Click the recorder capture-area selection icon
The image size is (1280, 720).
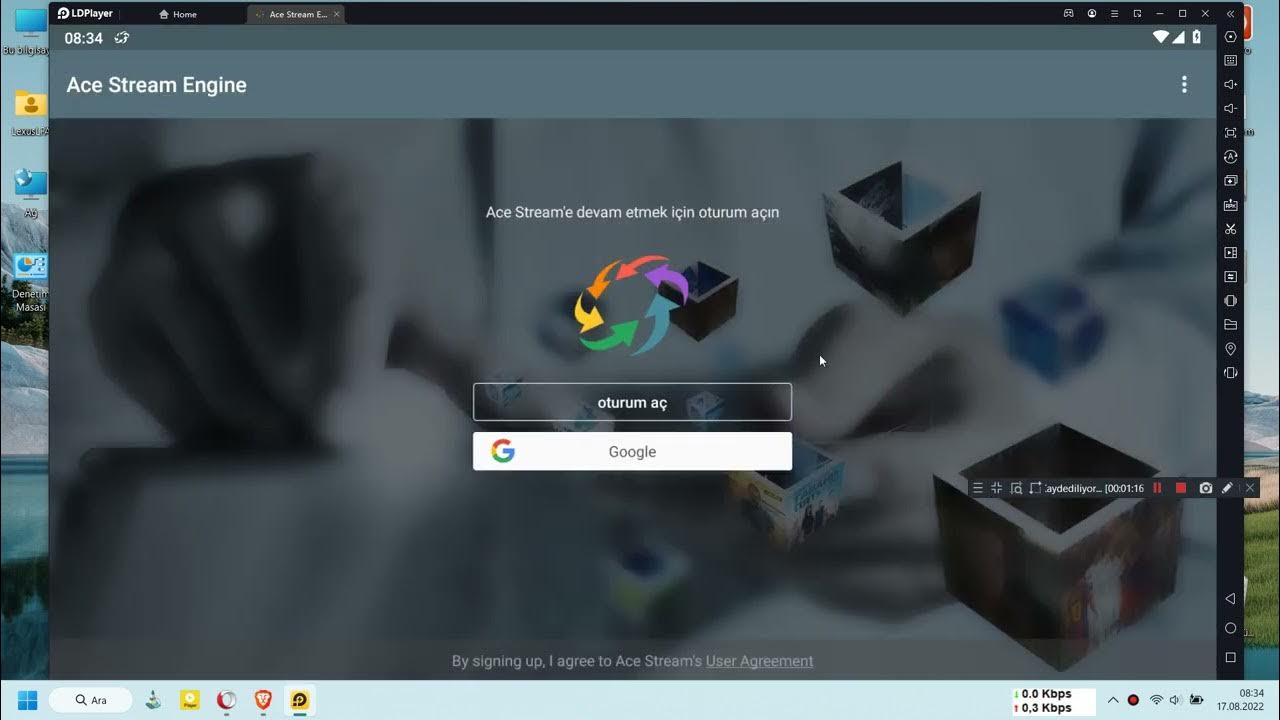click(1035, 488)
